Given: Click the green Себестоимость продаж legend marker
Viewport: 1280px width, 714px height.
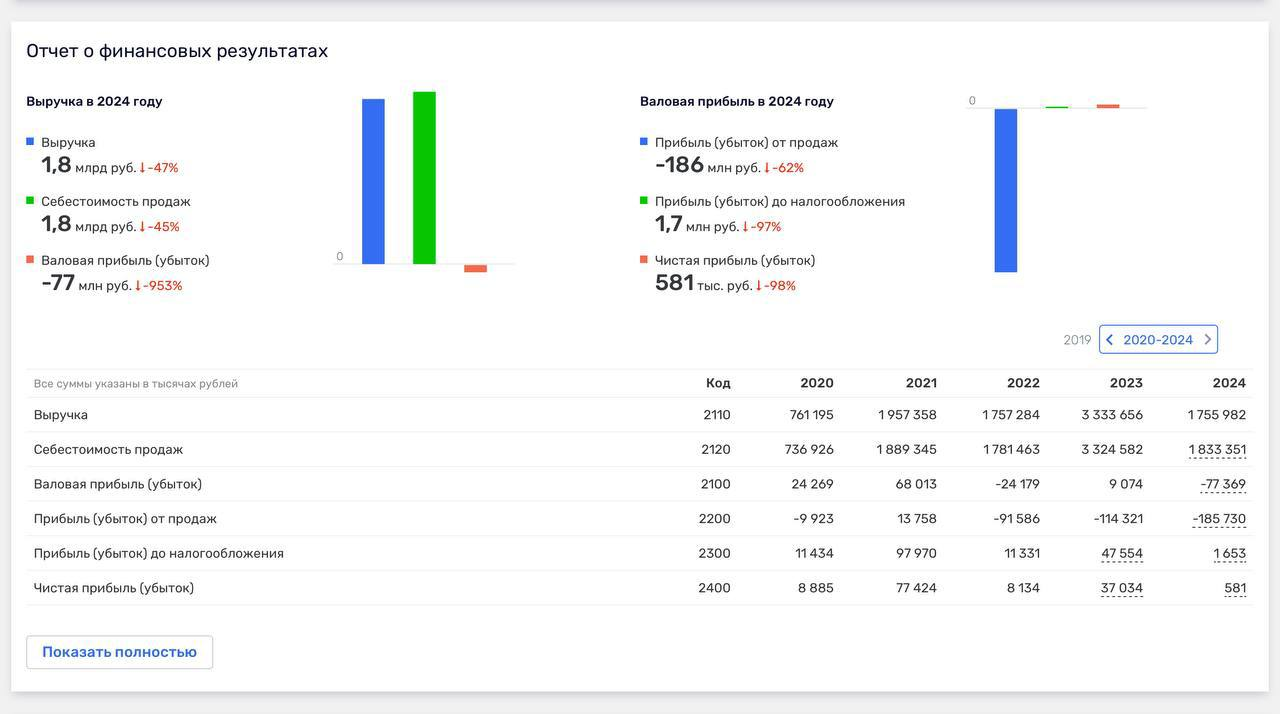Looking at the screenshot, I should pos(30,201).
